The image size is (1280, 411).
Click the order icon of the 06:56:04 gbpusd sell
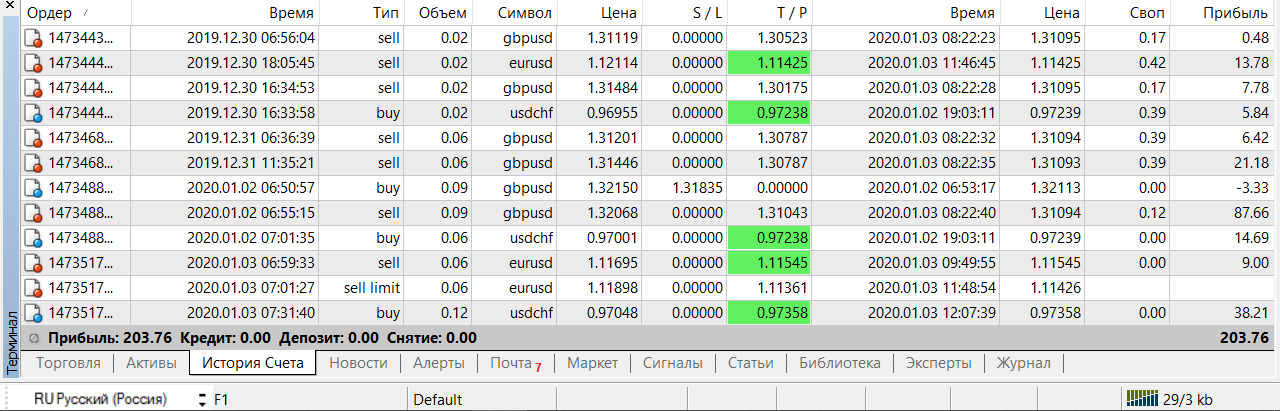click(x=33, y=39)
